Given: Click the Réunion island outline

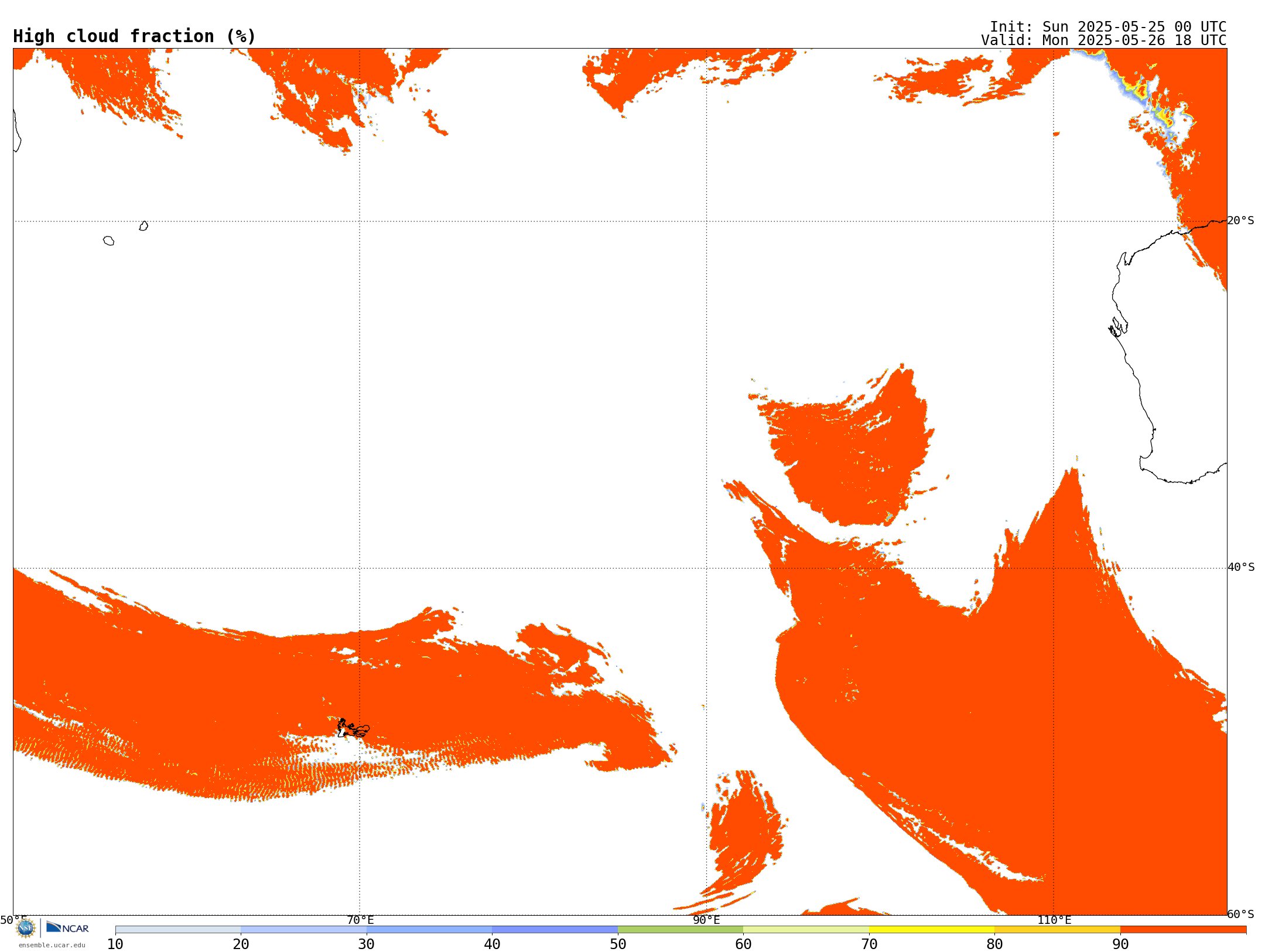Looking at the screenshot, I should pyautogui.click(x=109, y=241).
